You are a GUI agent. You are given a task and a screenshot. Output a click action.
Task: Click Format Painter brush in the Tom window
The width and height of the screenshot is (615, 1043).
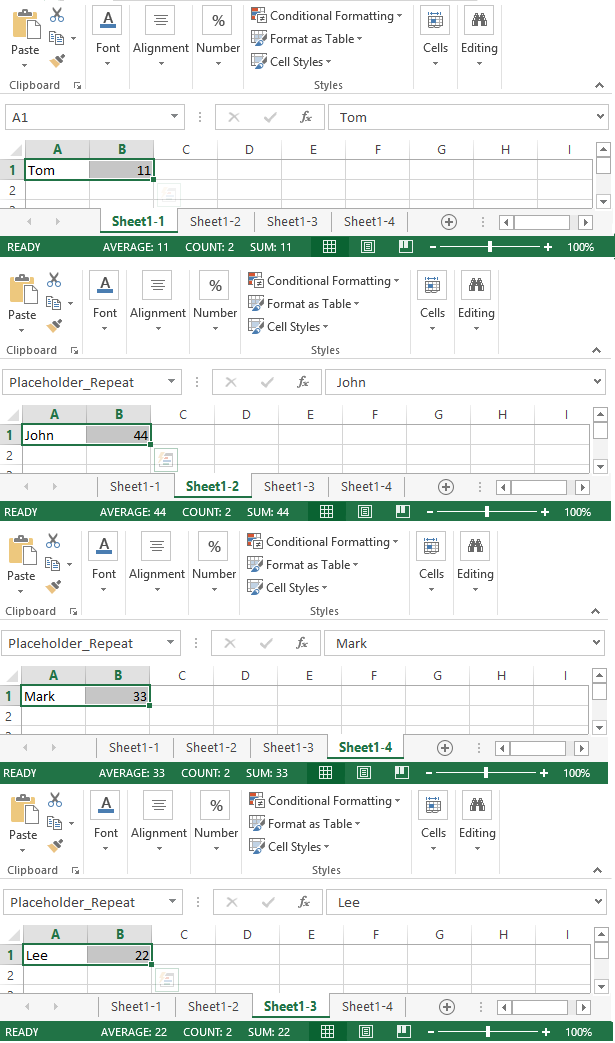pyautogui.click(x=57, y=61)
